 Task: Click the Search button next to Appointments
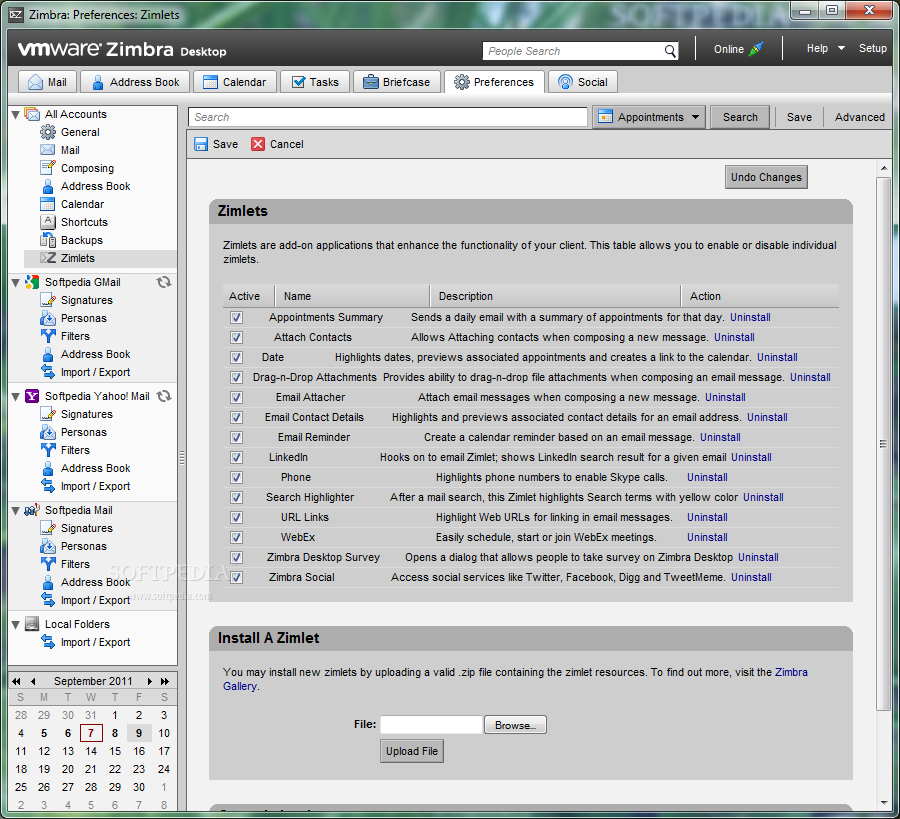pos(740,117)
